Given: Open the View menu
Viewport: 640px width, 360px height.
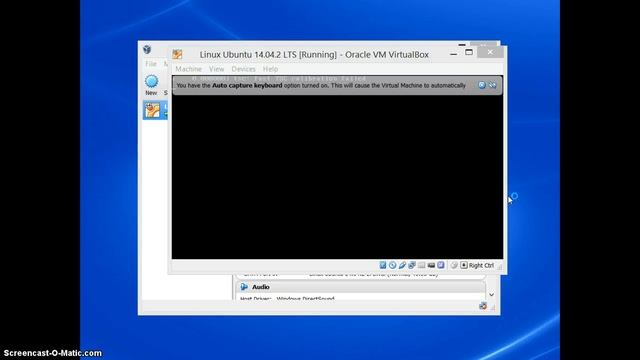Looking at the screenshot, I should pos(216,69).
